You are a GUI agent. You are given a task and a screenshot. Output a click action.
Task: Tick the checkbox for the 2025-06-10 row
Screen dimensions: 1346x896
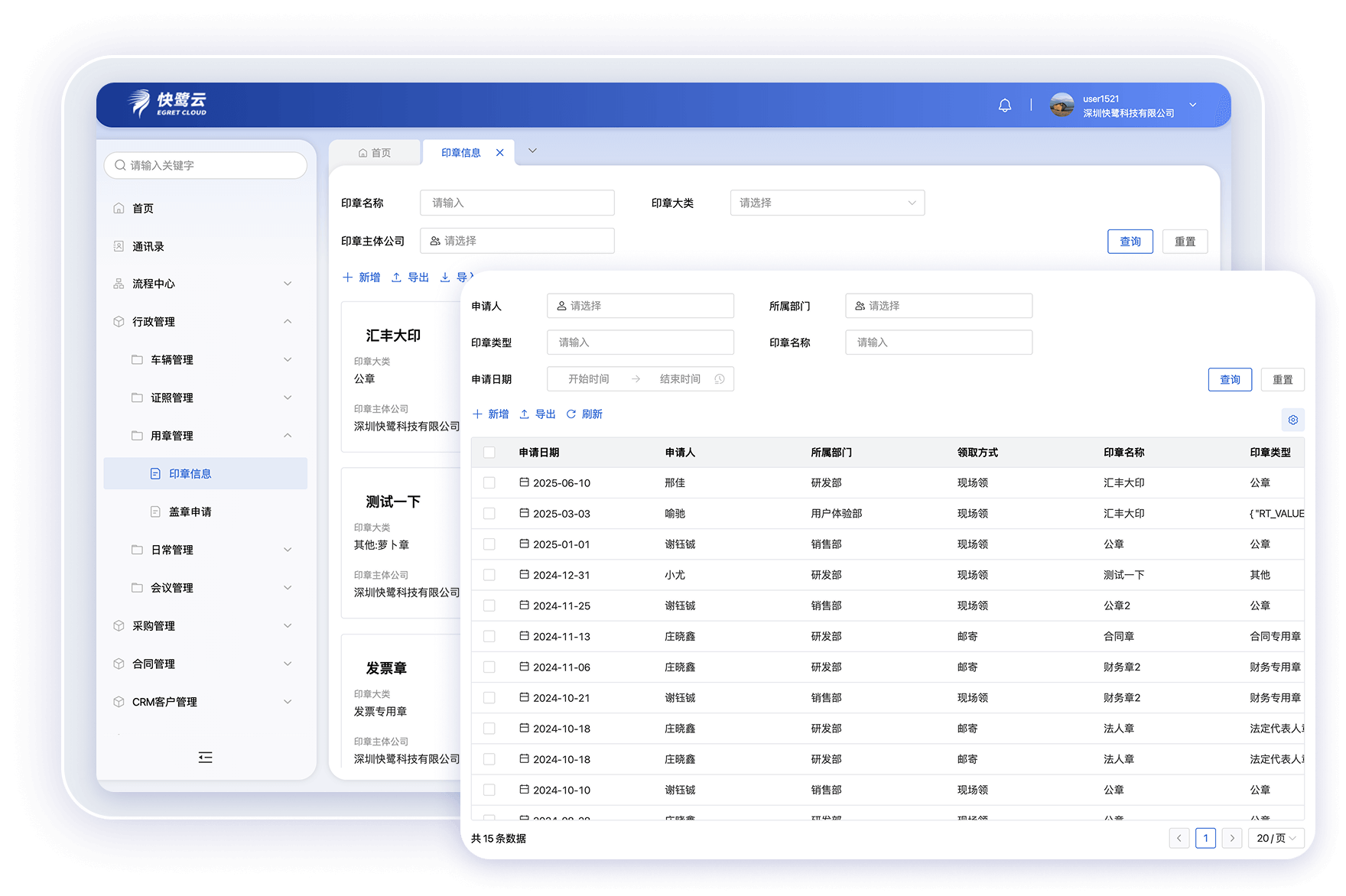coord(489,483)
